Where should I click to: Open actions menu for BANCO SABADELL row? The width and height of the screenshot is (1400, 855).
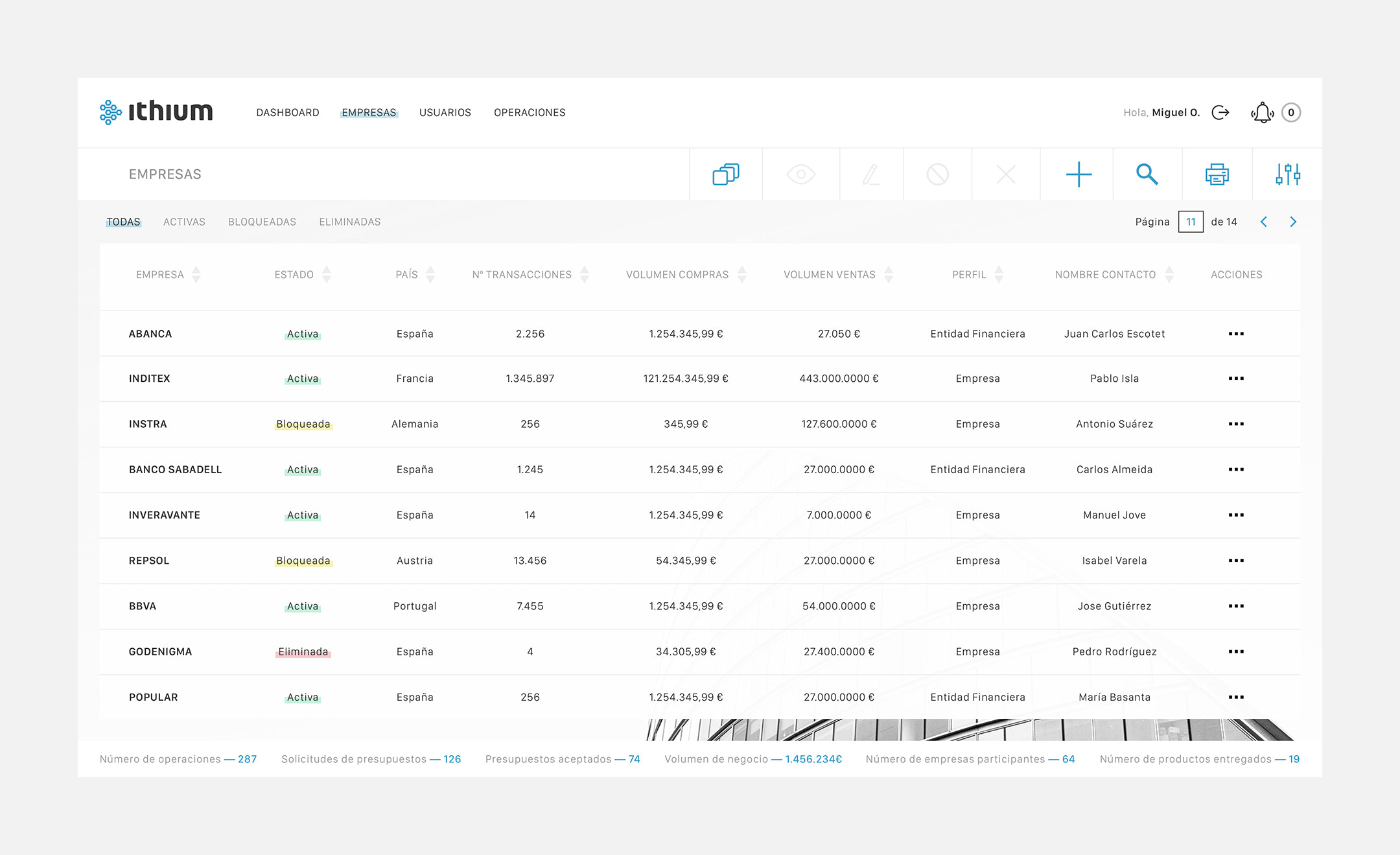[1236, 469]
